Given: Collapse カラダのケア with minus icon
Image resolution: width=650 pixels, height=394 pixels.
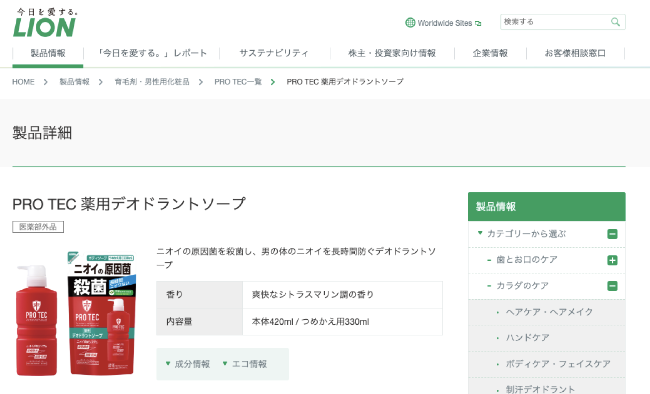Looking at the screenshot, I should tap(612, 286).
